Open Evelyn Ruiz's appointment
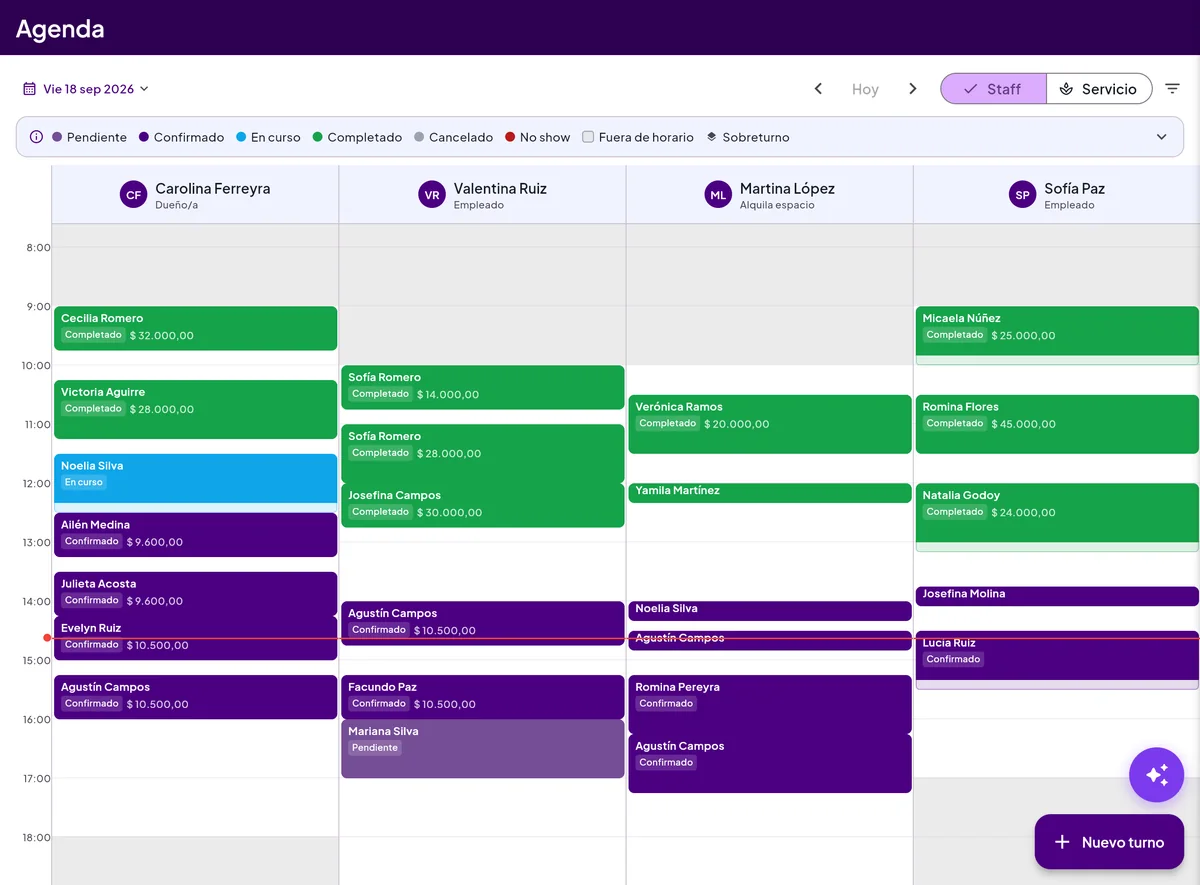 coord(196,638)
